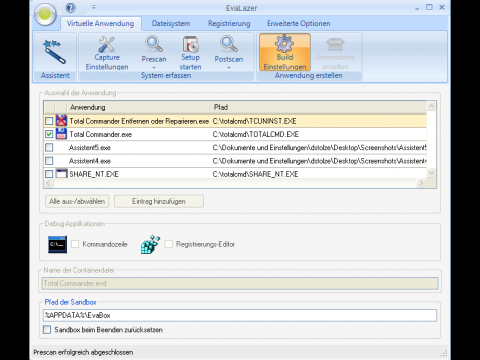480x360 pixels.
Task: Open the round application orb menu
Action: point(46,15)
